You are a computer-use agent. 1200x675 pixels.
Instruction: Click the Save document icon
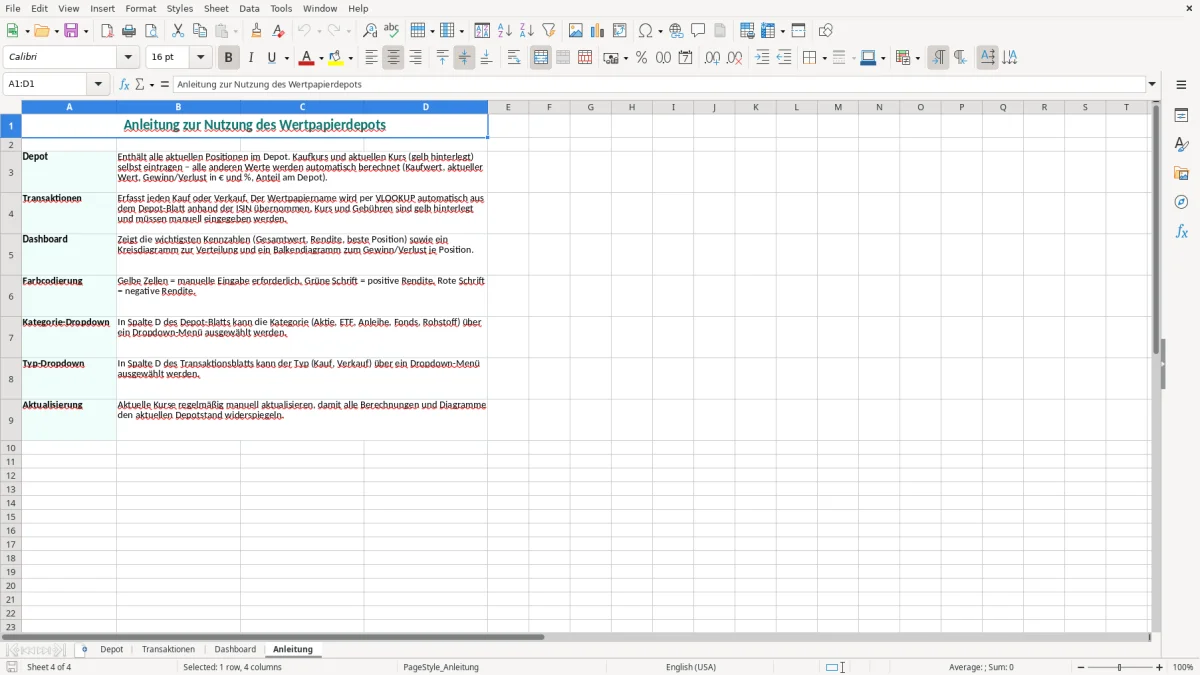(x=71, y=31)
